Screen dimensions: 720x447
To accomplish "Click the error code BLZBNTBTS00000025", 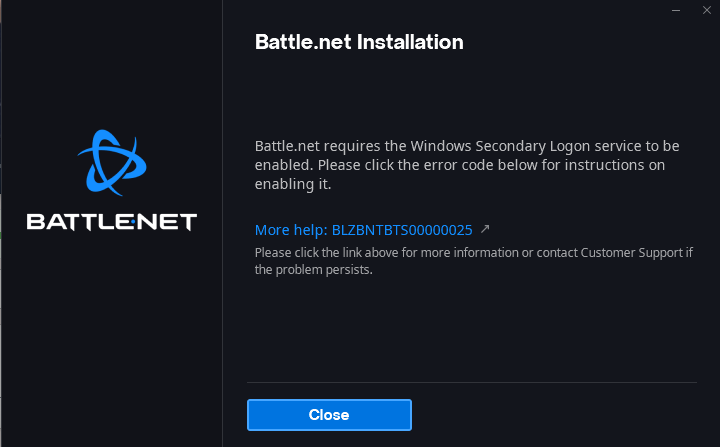I will point(402,230).
